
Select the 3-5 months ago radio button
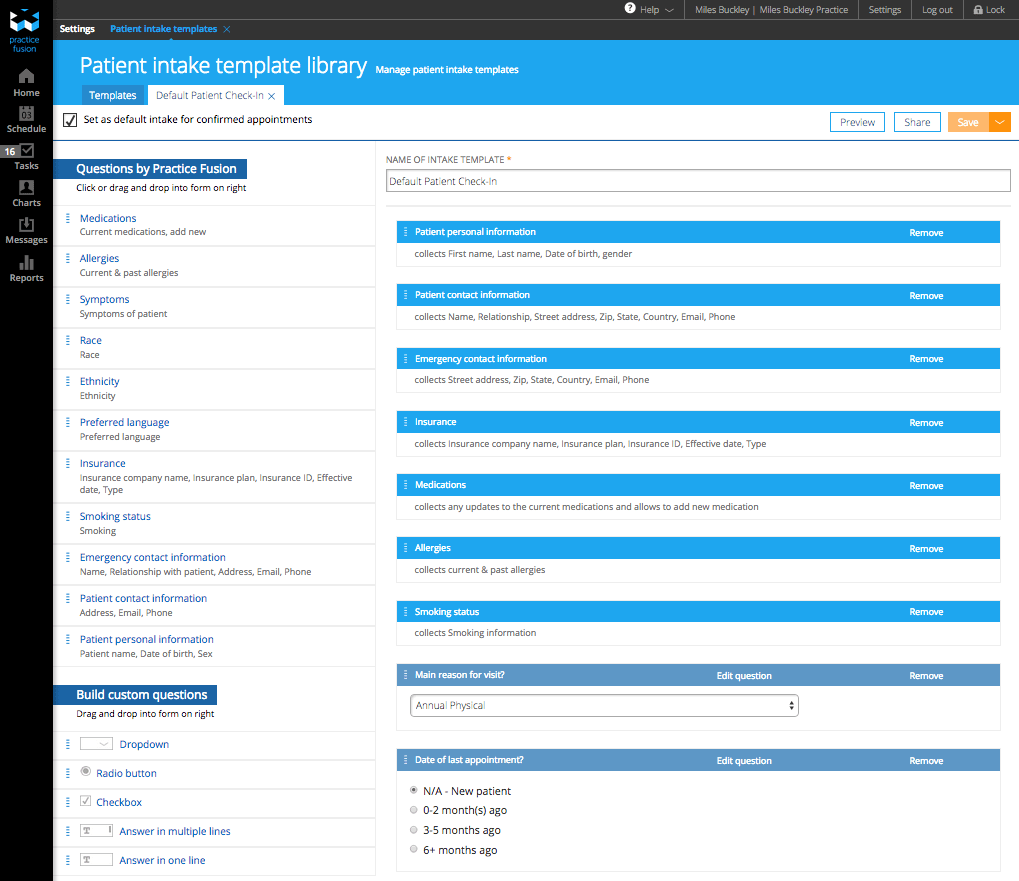(x=414, y=830)
